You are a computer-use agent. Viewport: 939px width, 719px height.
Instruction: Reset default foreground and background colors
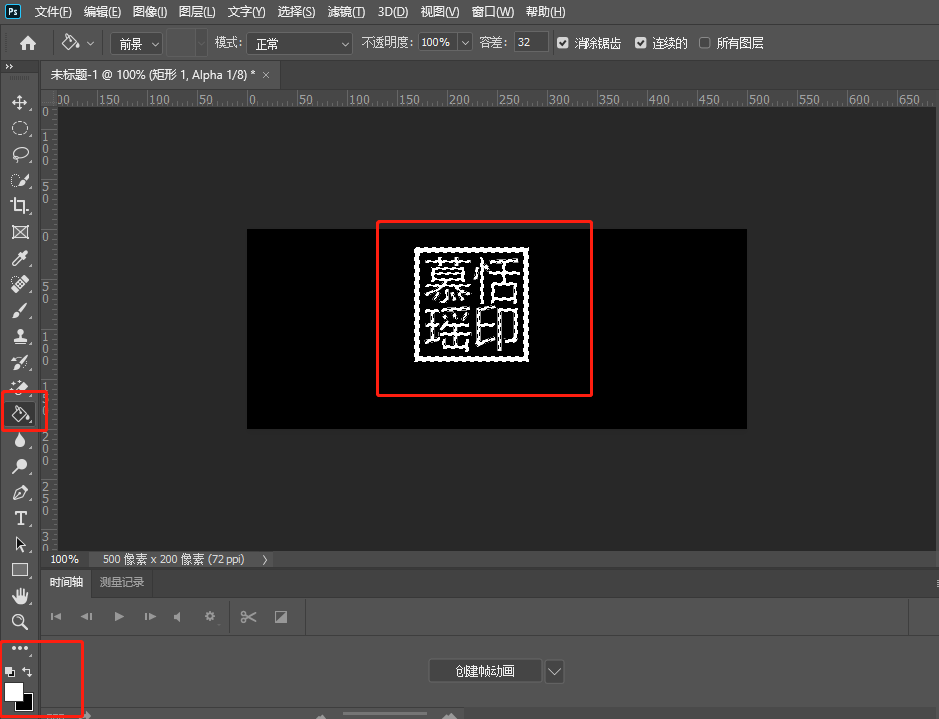(10, 672)
